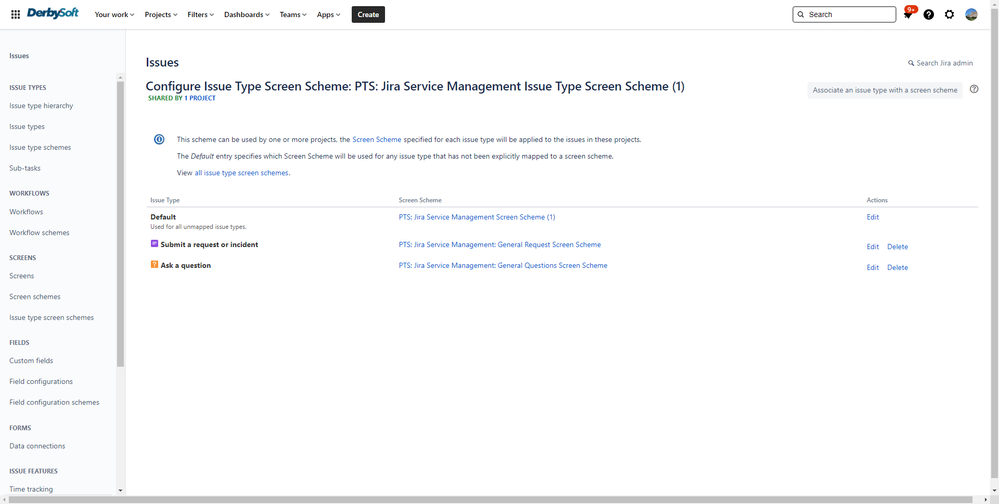This screenshot has height=504, width=999.
Task: Click the 1 PROJECT shared link
Action: coord(199,98)
